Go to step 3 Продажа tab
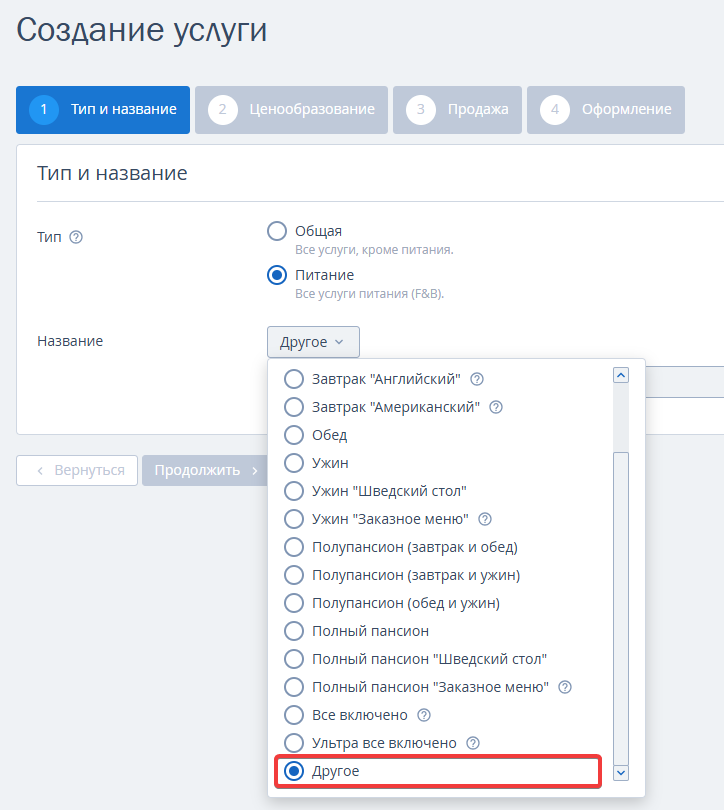Image resolution: width=724 pixels, height=810 pixels. pos(457,110)
